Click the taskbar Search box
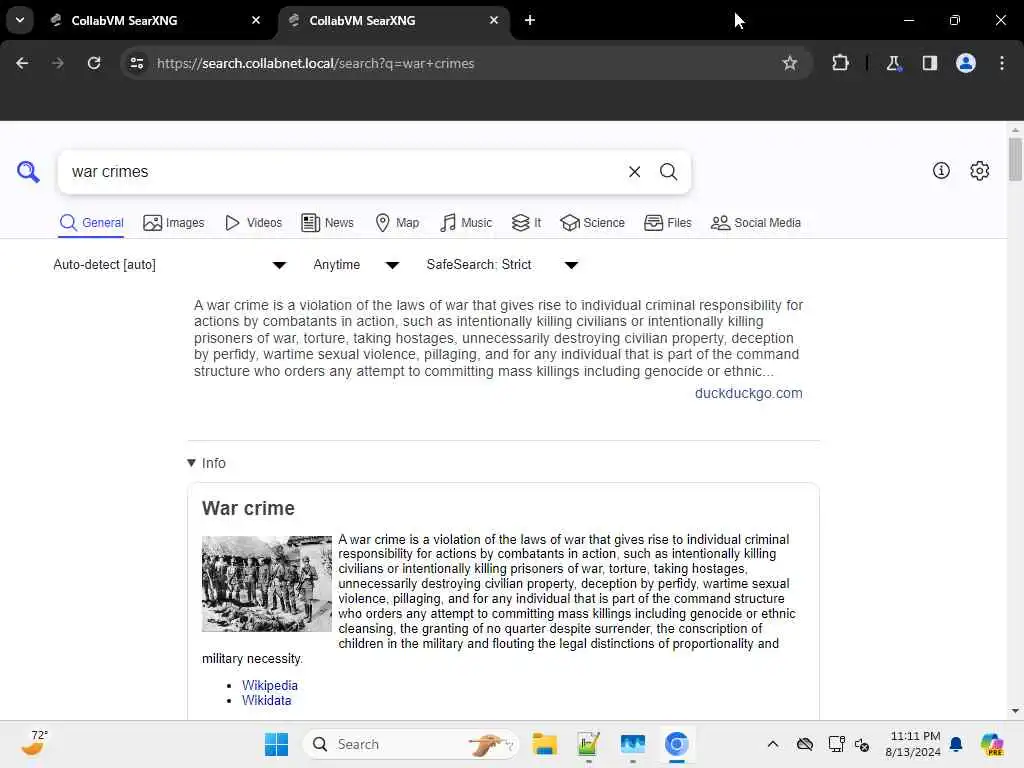Viewport: 1024px width, 768px height. [411, 744]
